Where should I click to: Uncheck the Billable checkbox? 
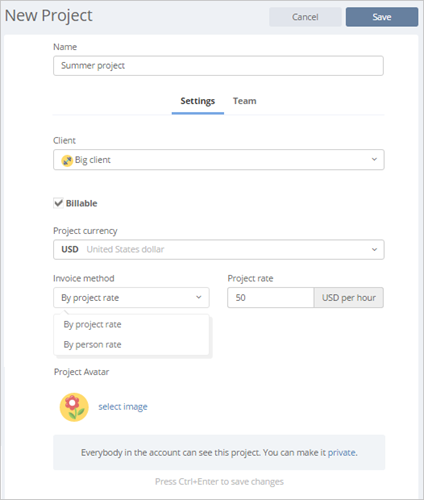58,203
